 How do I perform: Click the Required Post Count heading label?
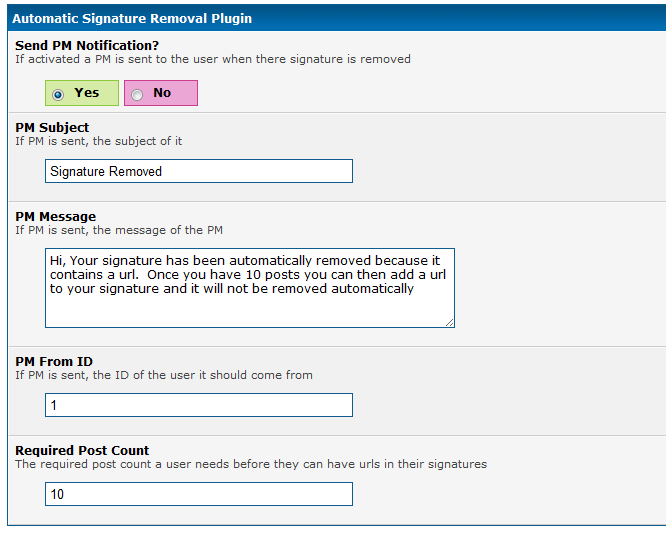coord(82,451)
